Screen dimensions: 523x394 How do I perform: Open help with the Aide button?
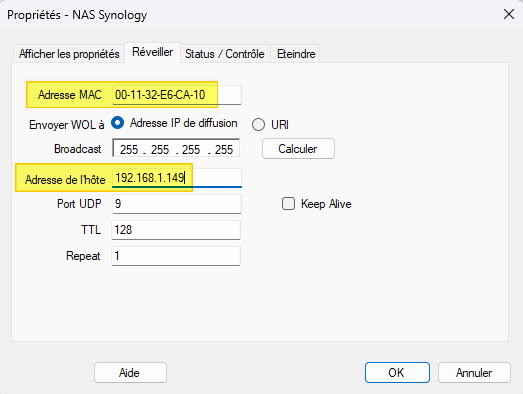coord(130,373)
